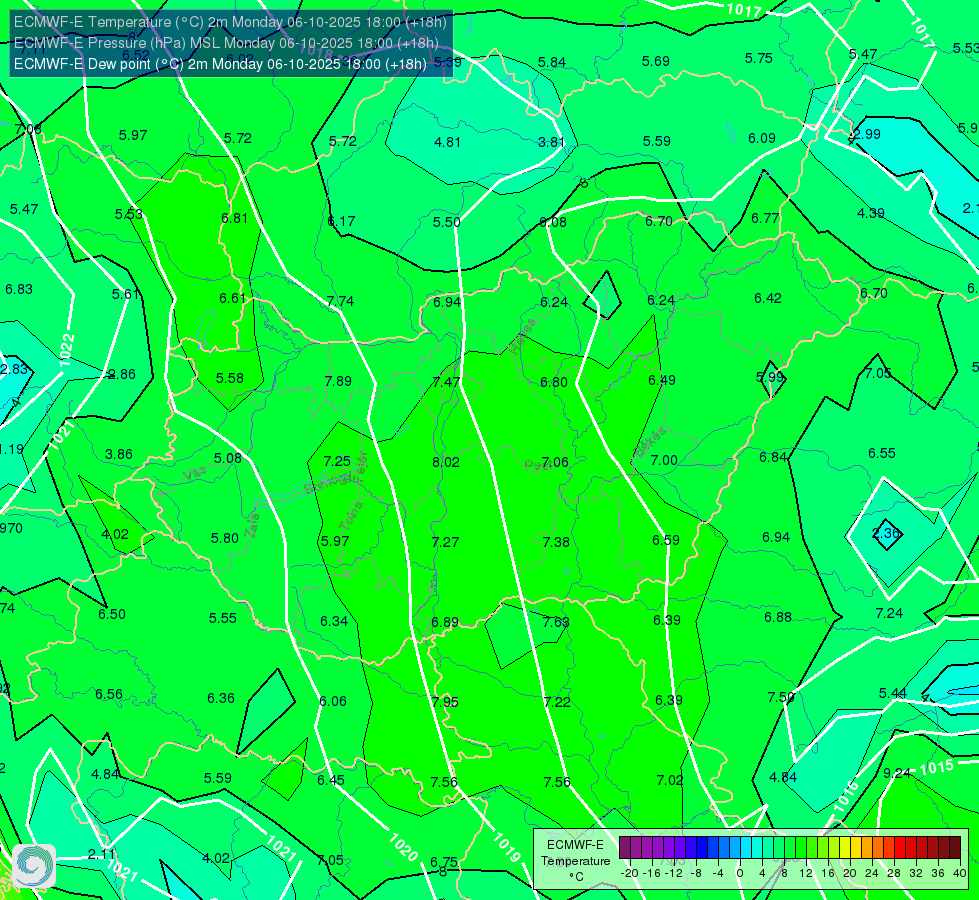Click the 6.81 temperature value
This screenshot has height=900, width=979.
pos(234,219)
